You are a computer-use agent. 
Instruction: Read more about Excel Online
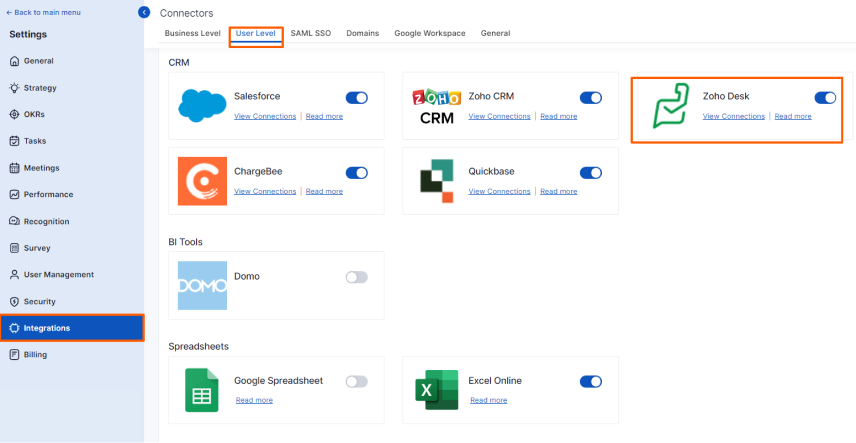(489, 400)
